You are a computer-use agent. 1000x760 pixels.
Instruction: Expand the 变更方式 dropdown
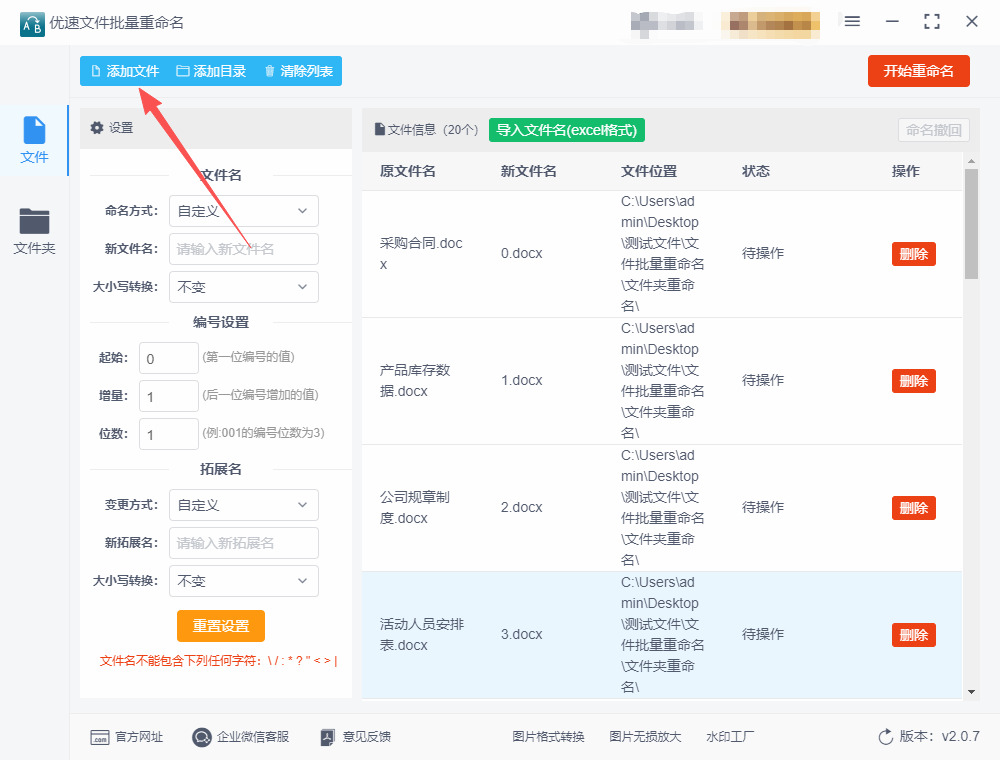pyautogui.click(x=243, y=505)
